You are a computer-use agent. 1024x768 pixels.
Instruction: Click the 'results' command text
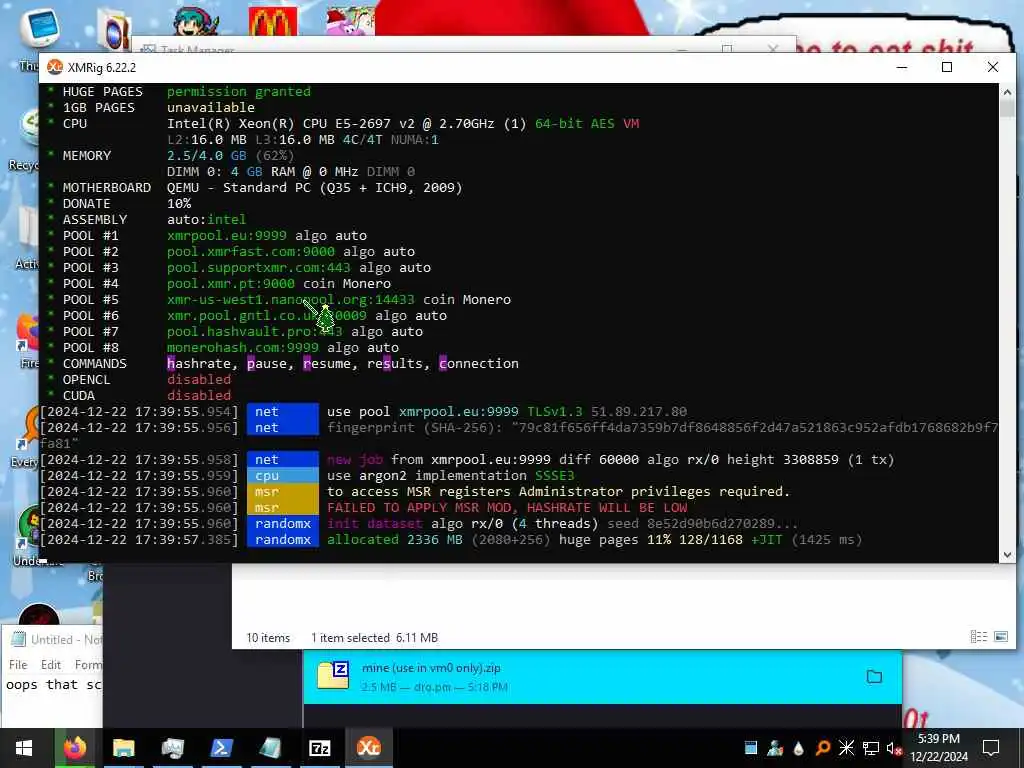click(x=394, y=364)
